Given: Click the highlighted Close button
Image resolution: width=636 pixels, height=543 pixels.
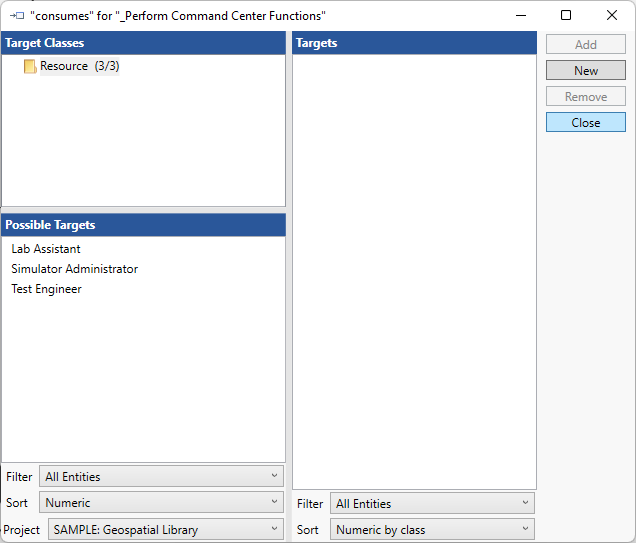Looking at the screenshot, I should [x=586, y=123].
